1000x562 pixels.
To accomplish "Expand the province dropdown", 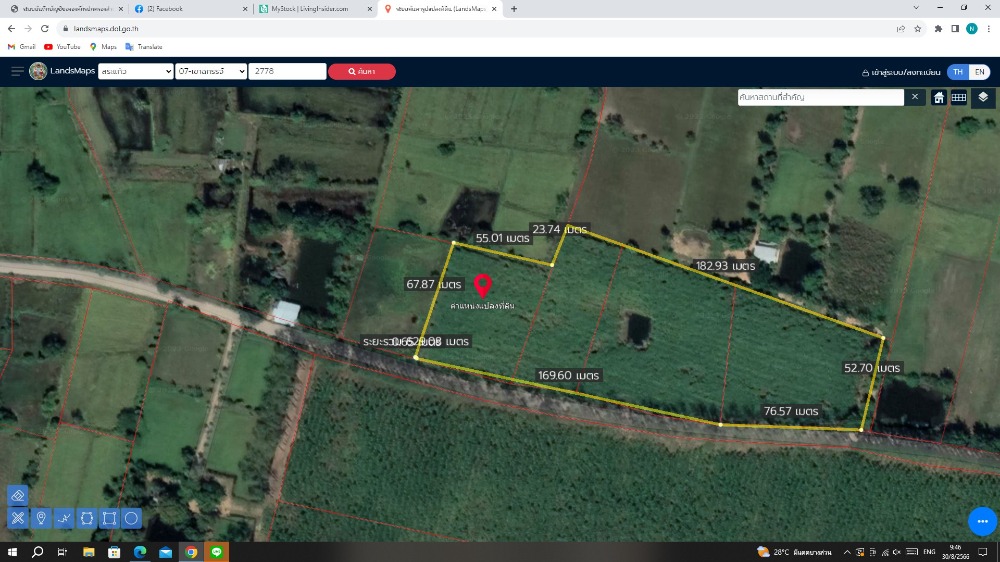I will 135,72.
